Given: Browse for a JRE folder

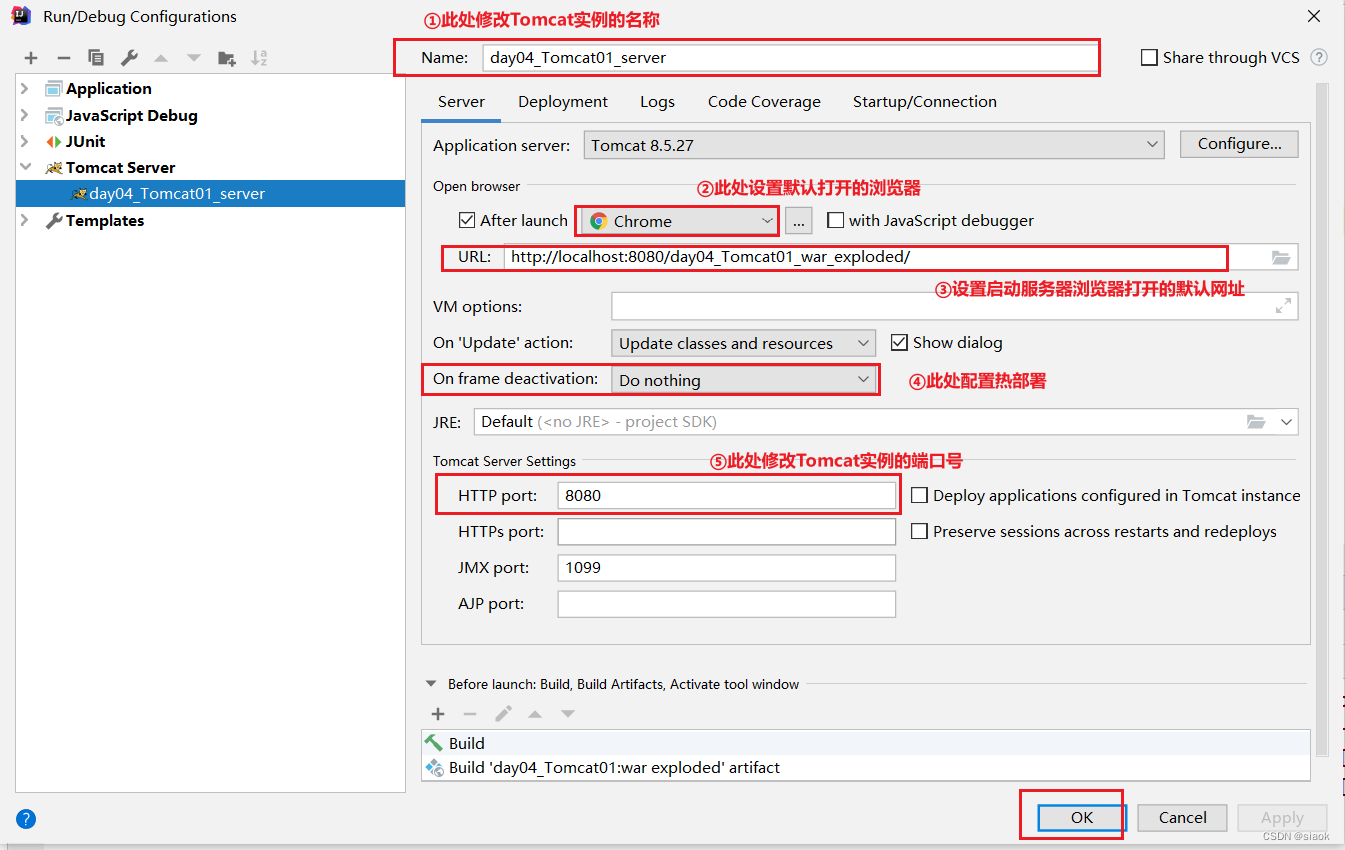Looking at the screenshot, I should (1256, 422).
